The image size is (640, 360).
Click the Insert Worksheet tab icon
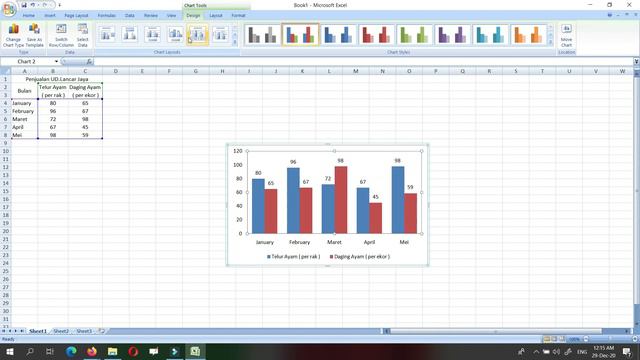102,331
